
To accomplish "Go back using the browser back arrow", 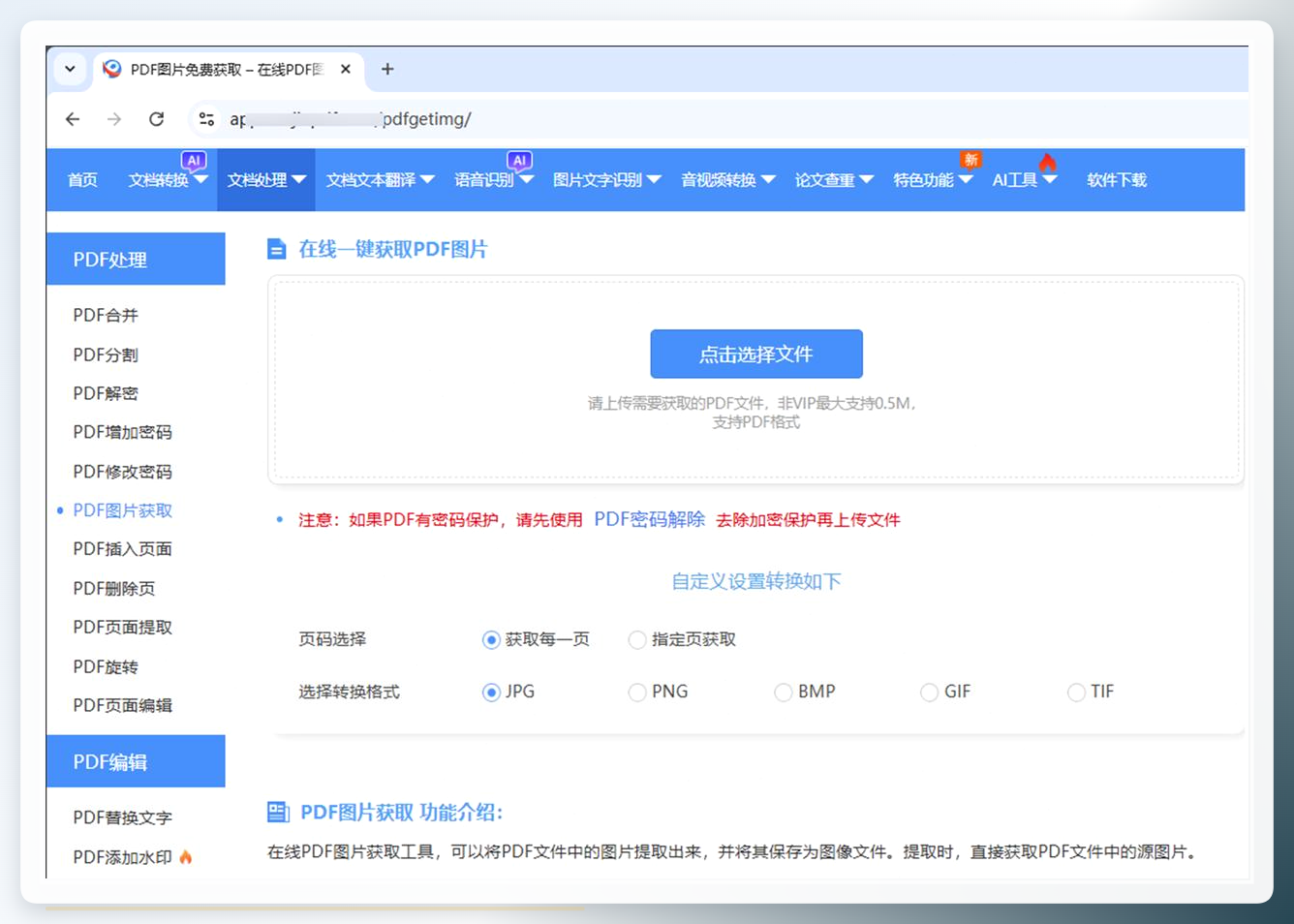I will point(73,119).
